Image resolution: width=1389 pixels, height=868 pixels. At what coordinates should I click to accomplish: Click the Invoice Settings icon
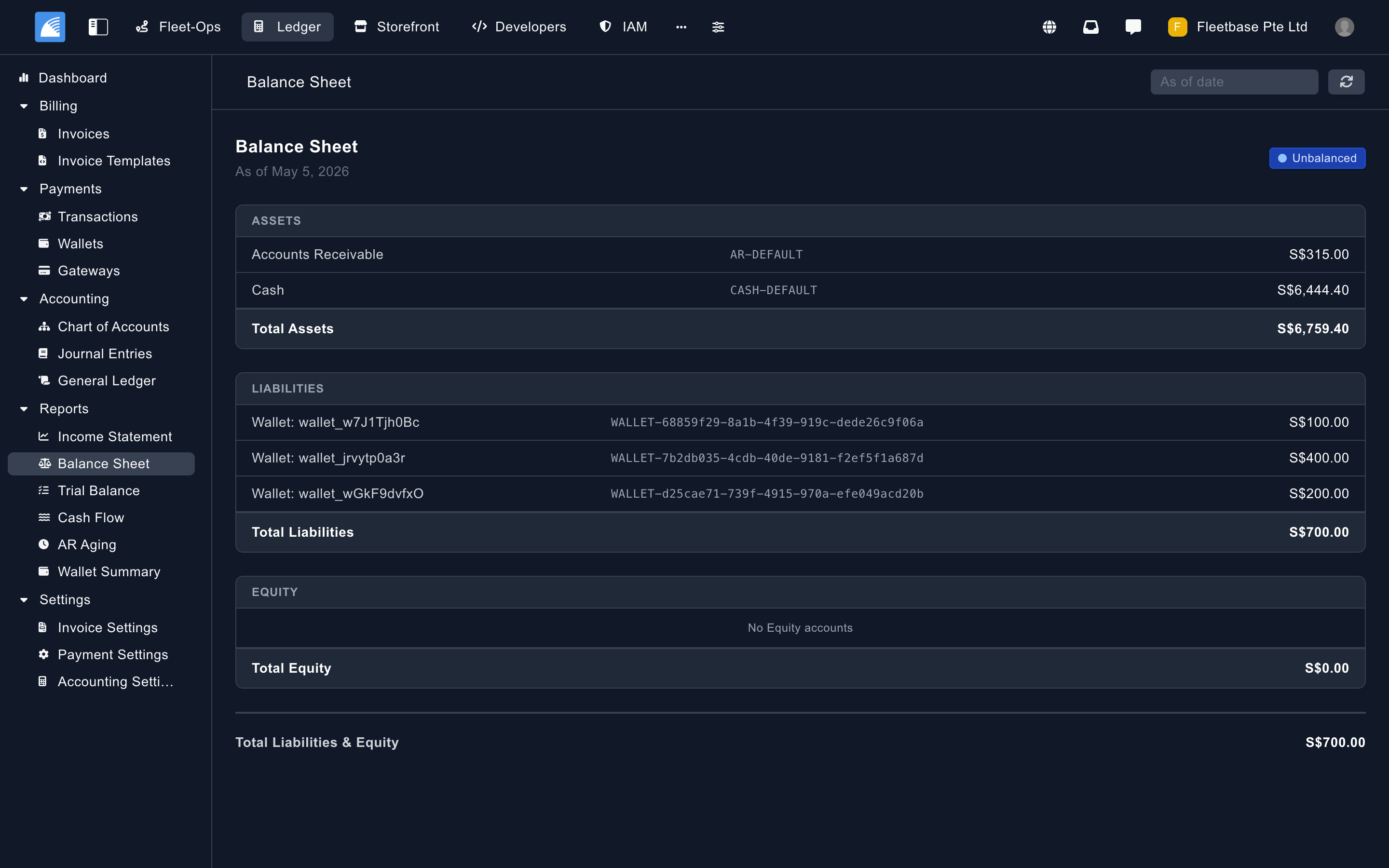pos(42,627)
